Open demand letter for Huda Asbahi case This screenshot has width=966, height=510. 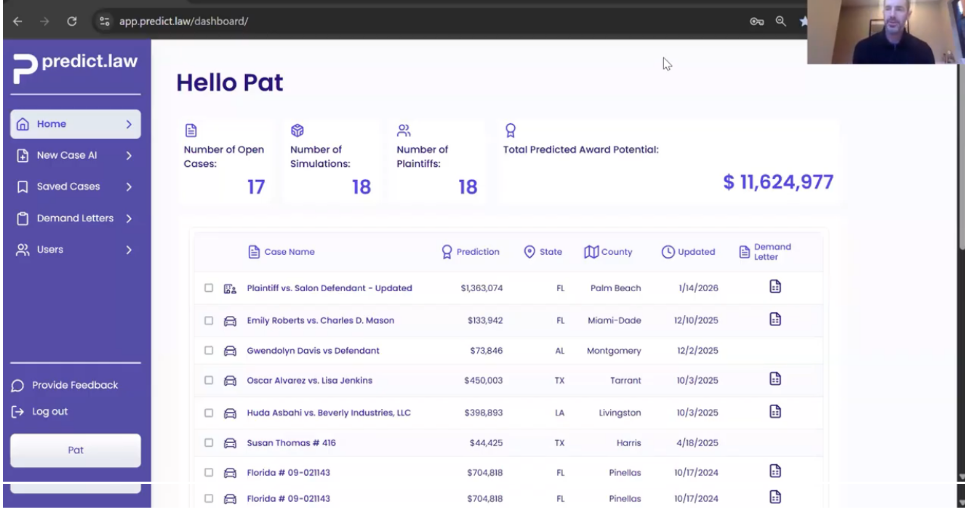(774, 411)
